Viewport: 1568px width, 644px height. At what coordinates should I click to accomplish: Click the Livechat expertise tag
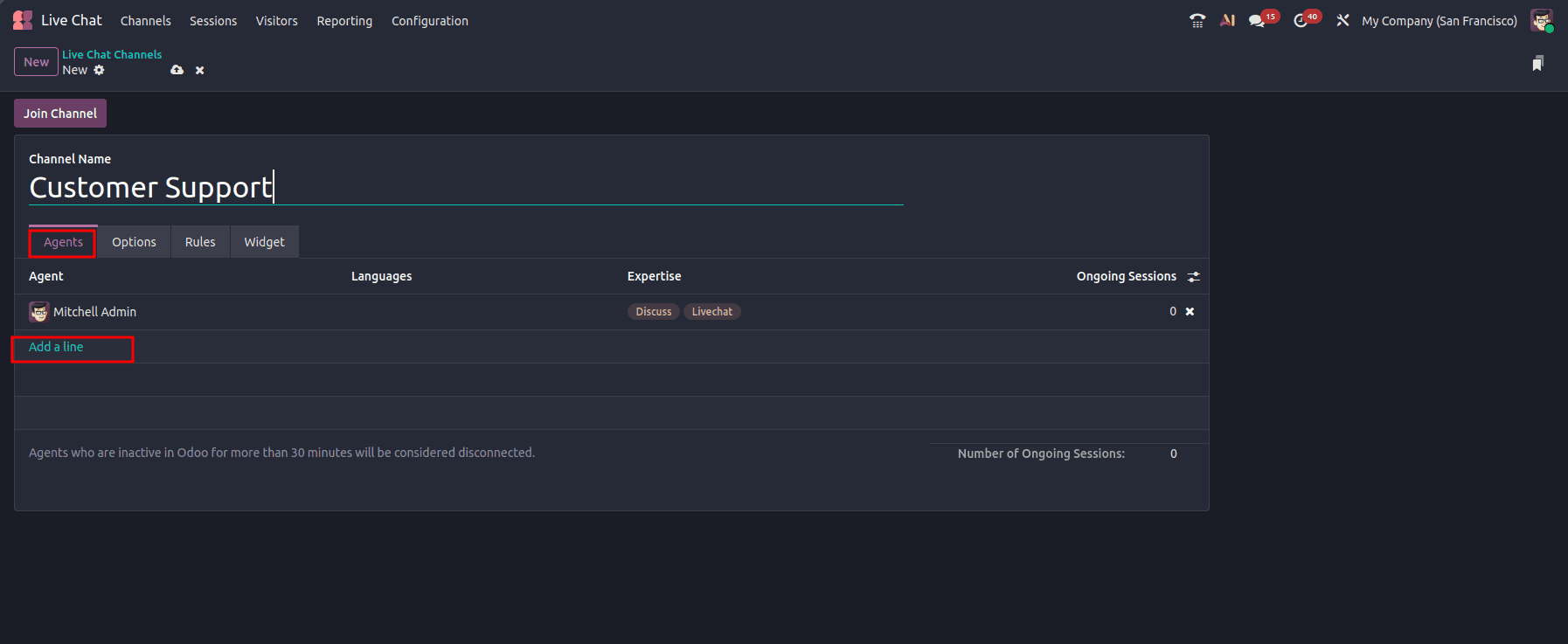(x=712, y=312)
